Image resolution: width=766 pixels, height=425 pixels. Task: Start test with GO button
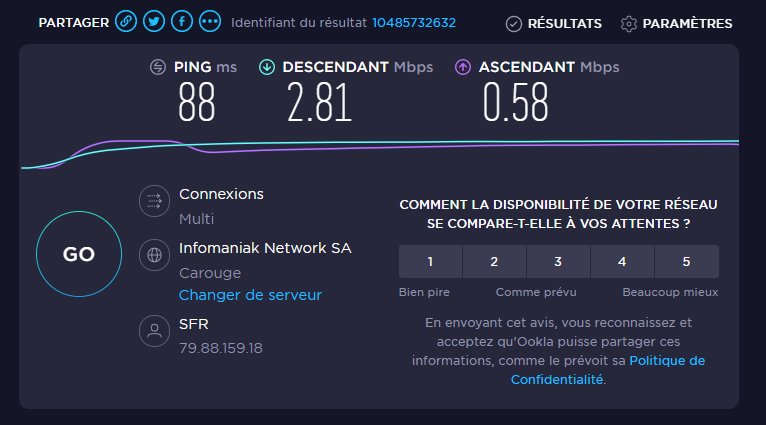(x=79, y=255)
